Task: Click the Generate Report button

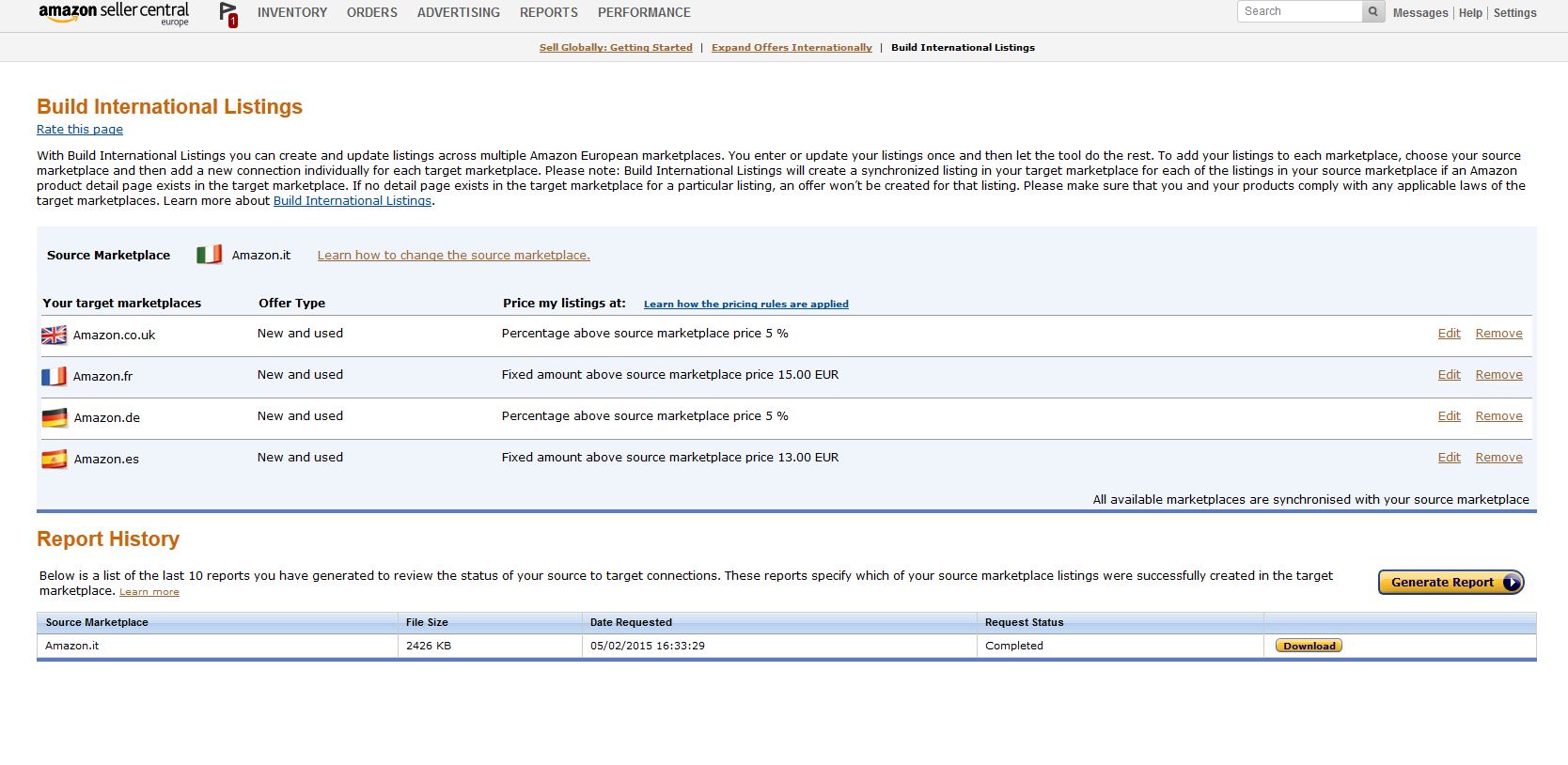Action: [1451, 583]
